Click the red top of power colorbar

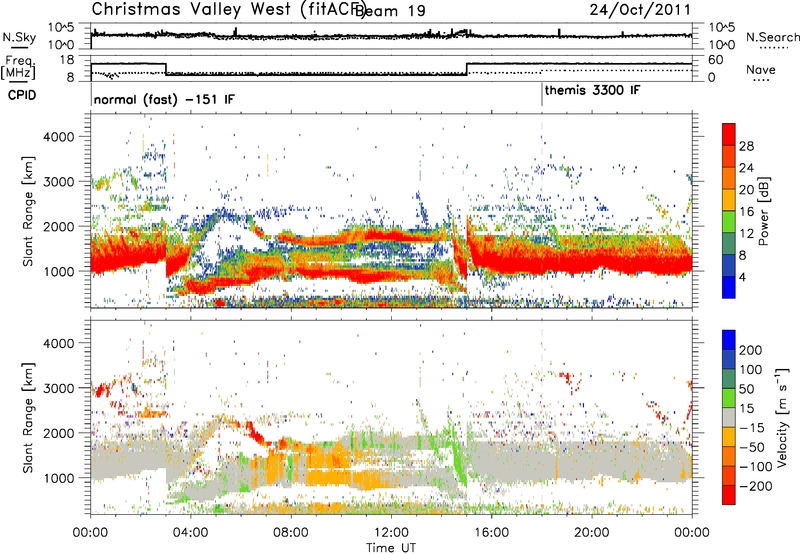(x=729, y=134)
